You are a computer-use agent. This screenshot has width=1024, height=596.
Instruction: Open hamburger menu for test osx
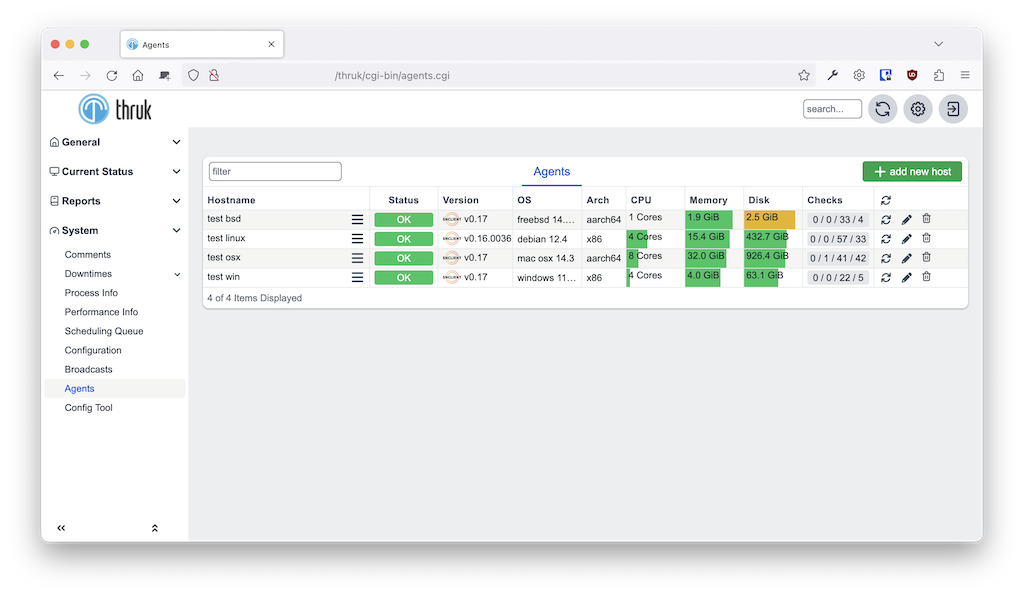click(357, 259)
